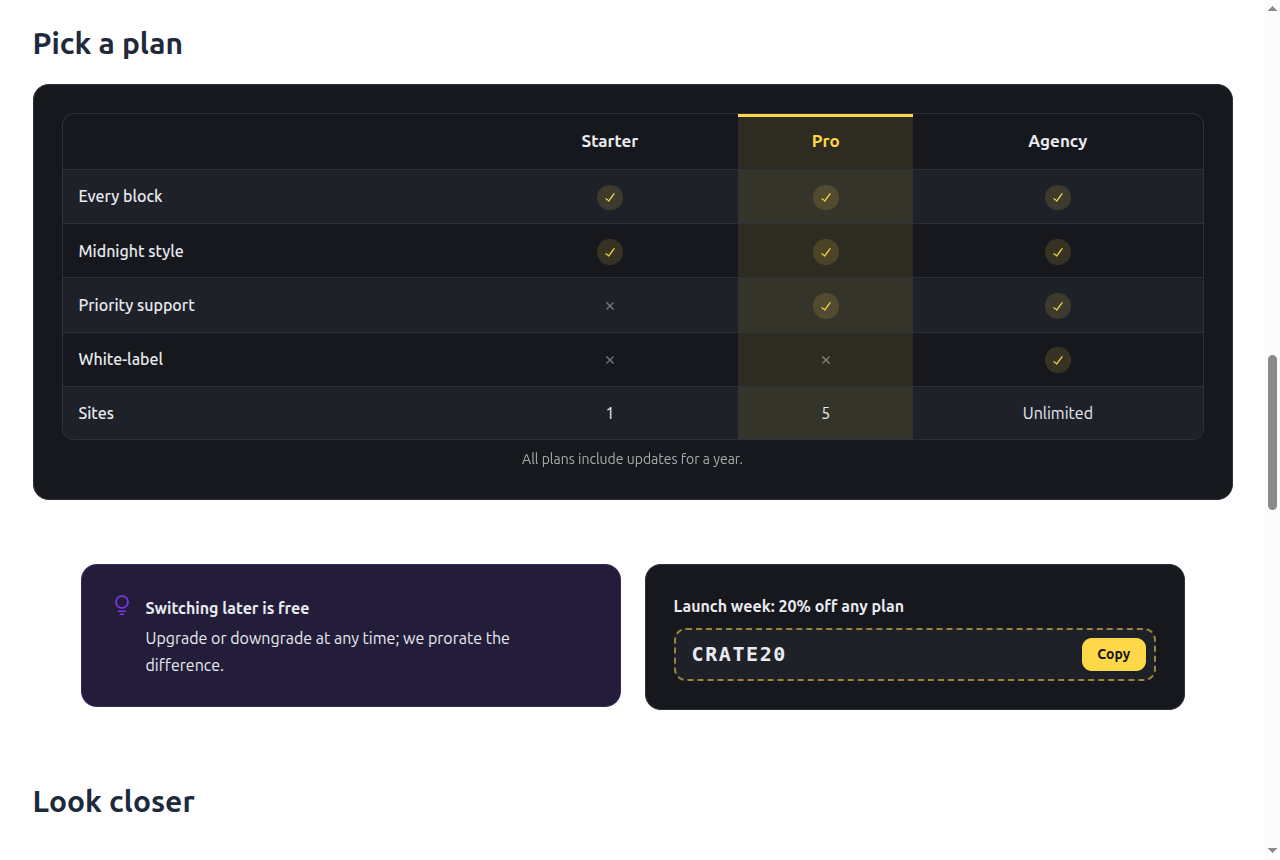Click the Pro checkmark for Every block
Screen dimensions: 1280x860
(x=825, y=197)
